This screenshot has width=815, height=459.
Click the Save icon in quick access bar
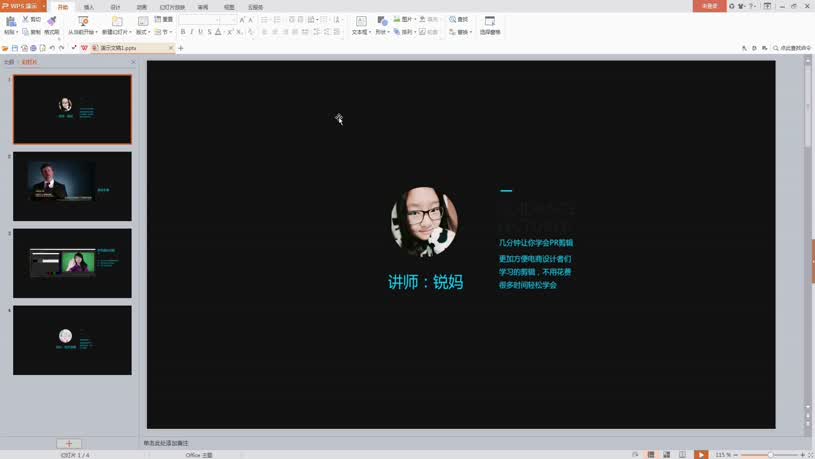click(x=15, y=48)
